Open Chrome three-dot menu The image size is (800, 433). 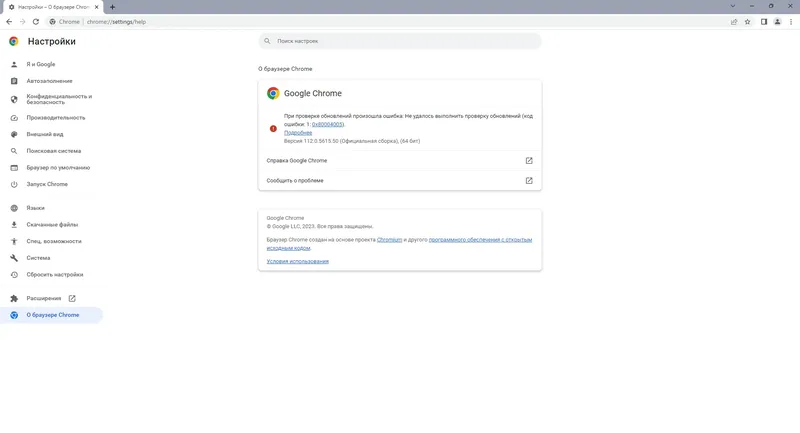click(791, 21)
